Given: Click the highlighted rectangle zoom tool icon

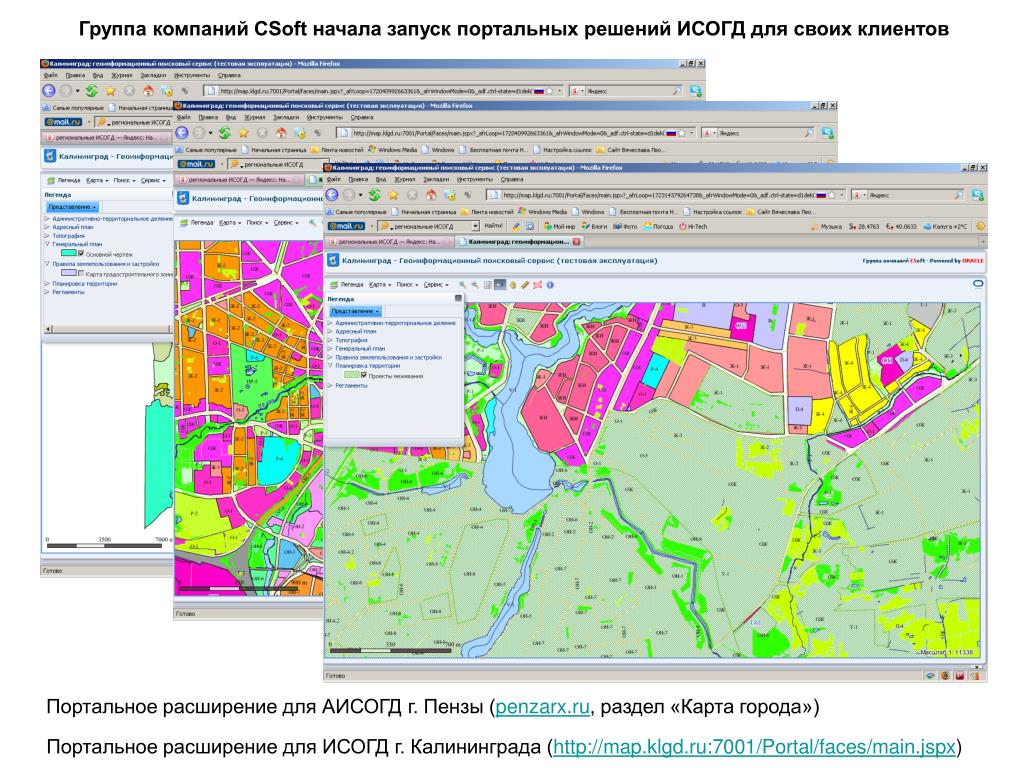Looking at the screenshot, I should tap(500, 285).
